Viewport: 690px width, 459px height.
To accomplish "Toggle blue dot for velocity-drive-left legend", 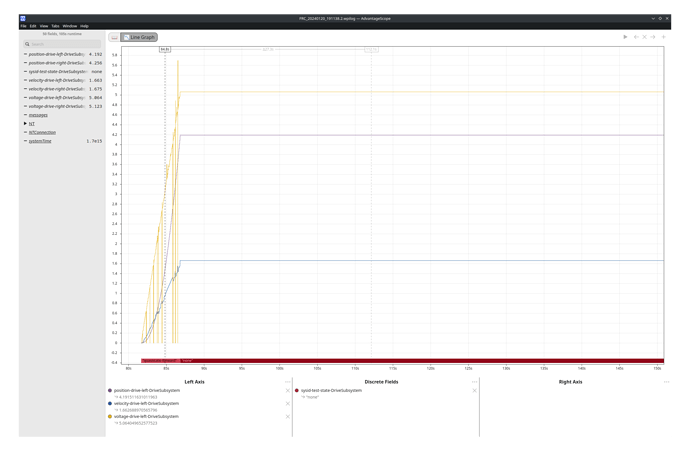I will coord(110,404).
